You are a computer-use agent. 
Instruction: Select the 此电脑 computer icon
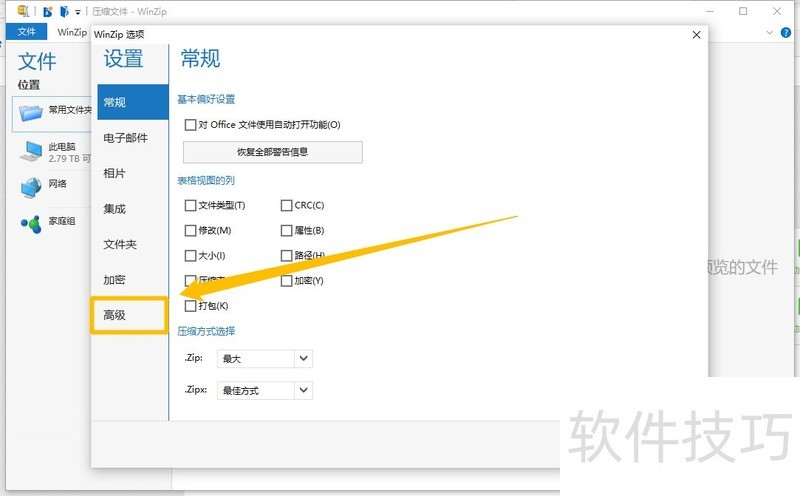32,152
